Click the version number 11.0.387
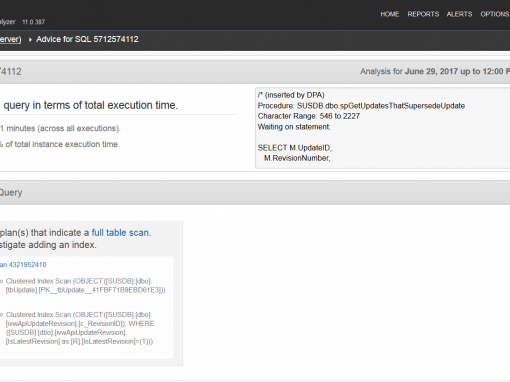Viewport: 510px width, 382px height. point(33,22)
